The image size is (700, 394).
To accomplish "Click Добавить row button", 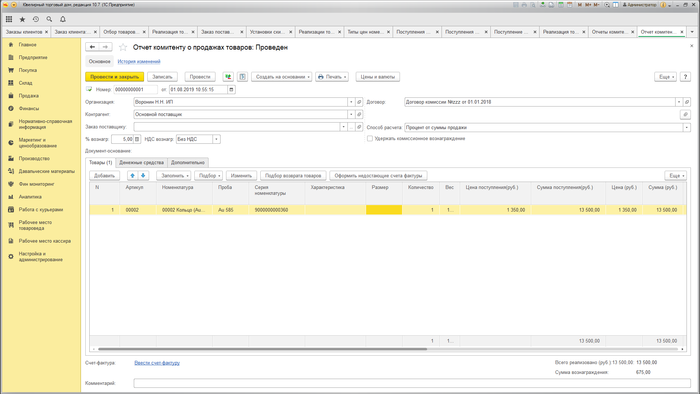I will pos(104,176).
